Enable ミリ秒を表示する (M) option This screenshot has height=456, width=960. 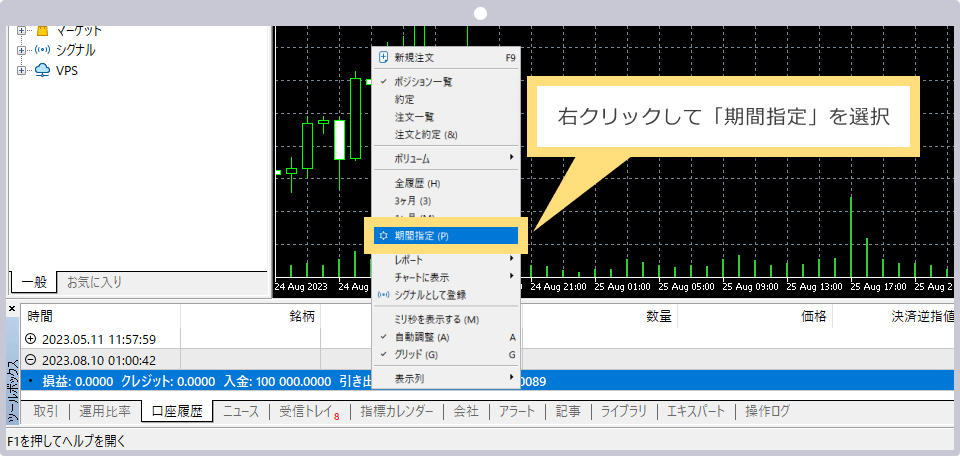click(446, 319)
